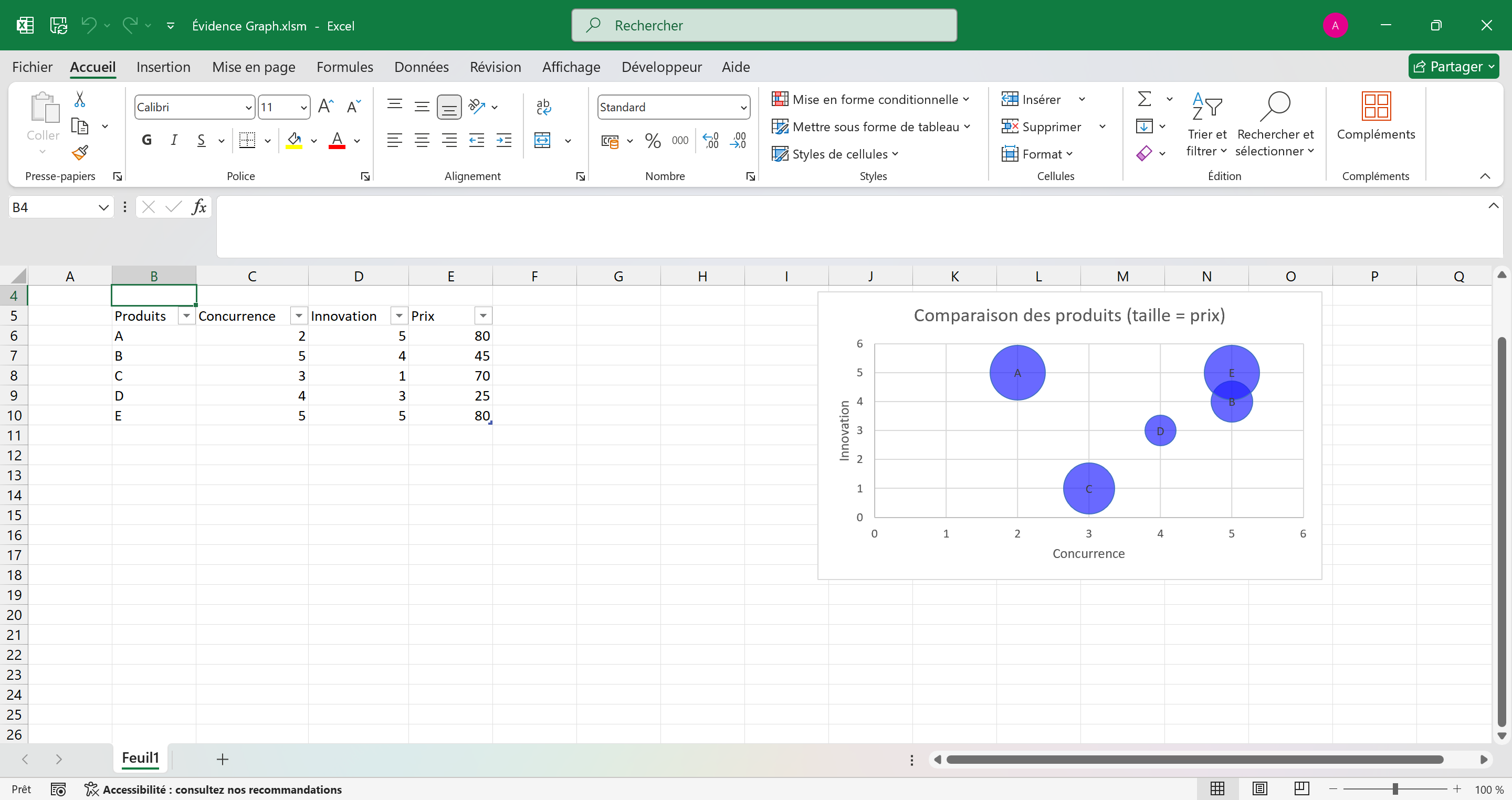Click the Wrap Text icon
The image size is (1512, 800).
pyautogui.click(x=543, y=107)
